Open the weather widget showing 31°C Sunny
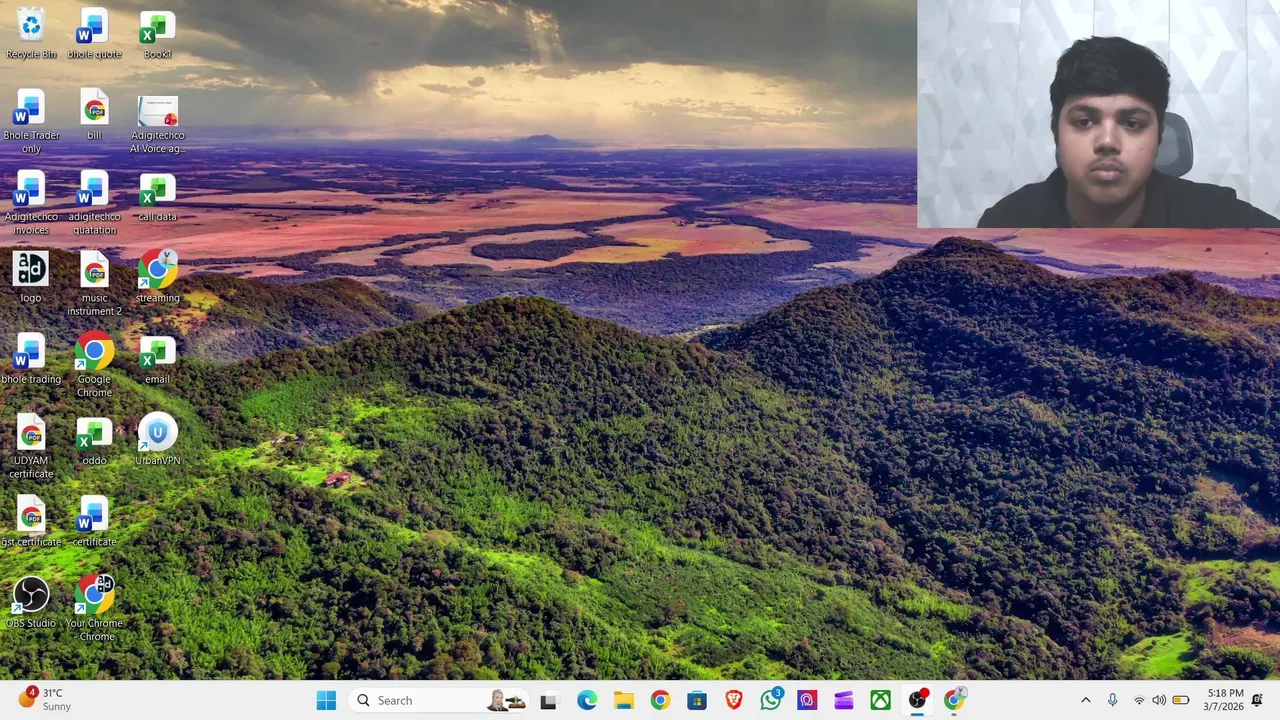 pos(47,699)
